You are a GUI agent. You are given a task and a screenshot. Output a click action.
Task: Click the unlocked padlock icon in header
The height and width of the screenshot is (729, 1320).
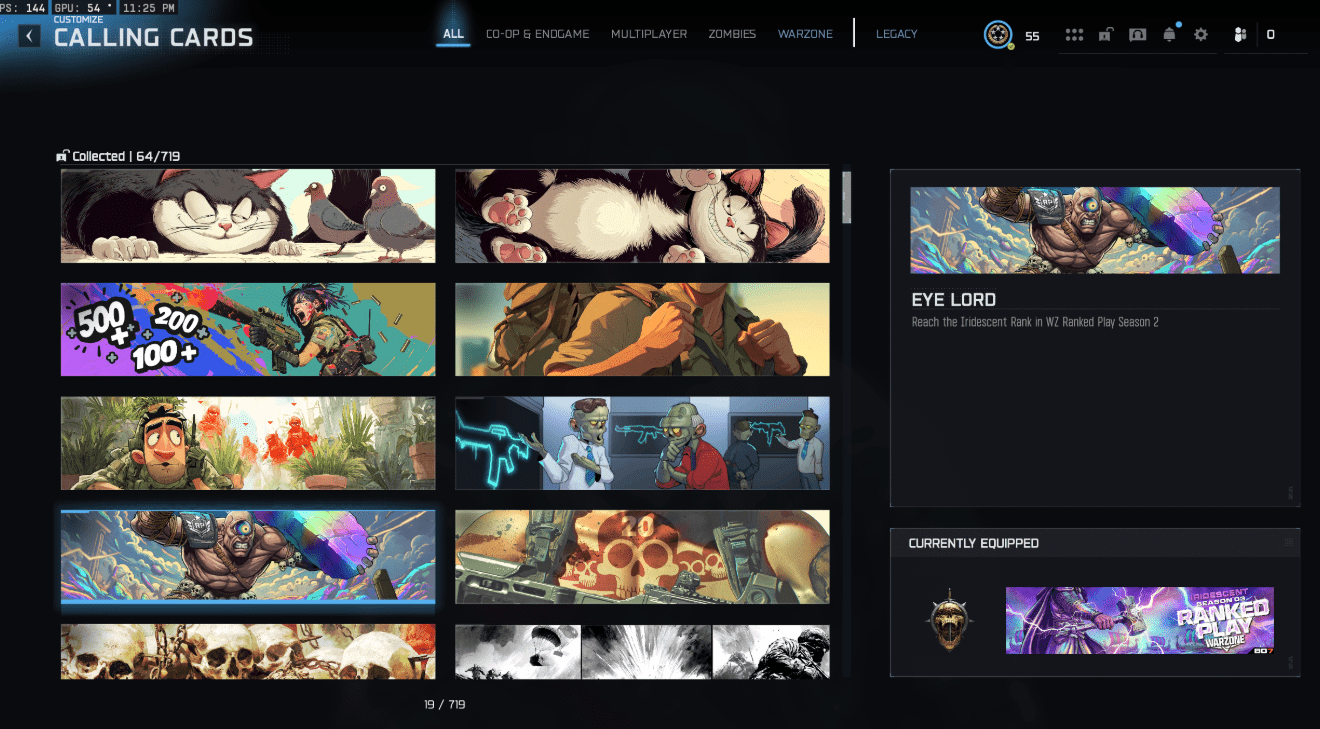[x=1105, y=35]
